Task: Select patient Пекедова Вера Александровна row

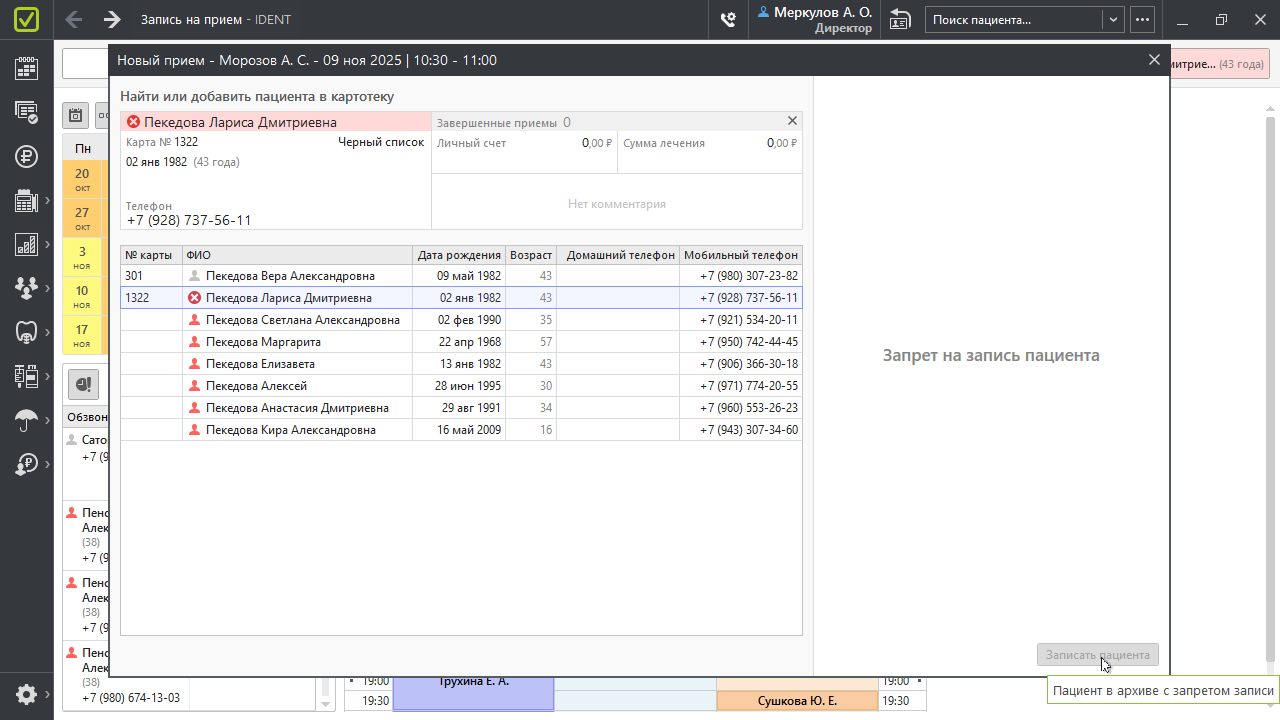Action: coord(290,276)
